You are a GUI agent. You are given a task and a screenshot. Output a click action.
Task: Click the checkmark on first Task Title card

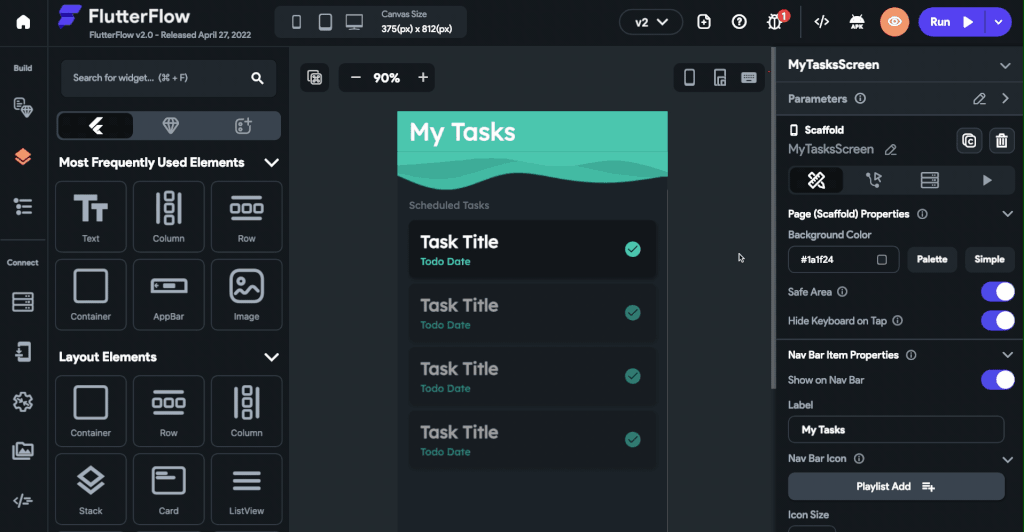tap(633, 249)
